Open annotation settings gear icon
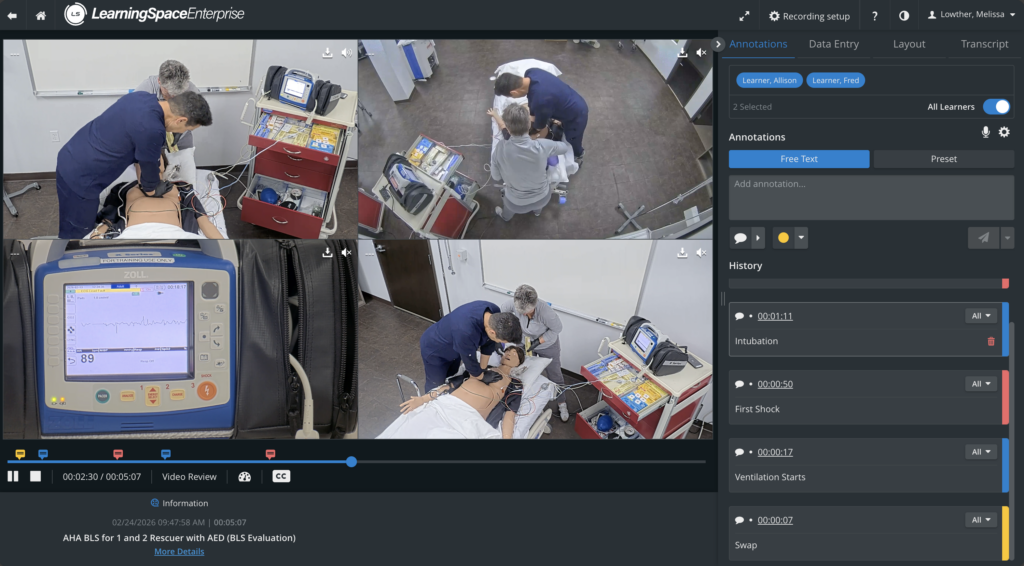This screenshot has width=1024, height=566. 1004,132
